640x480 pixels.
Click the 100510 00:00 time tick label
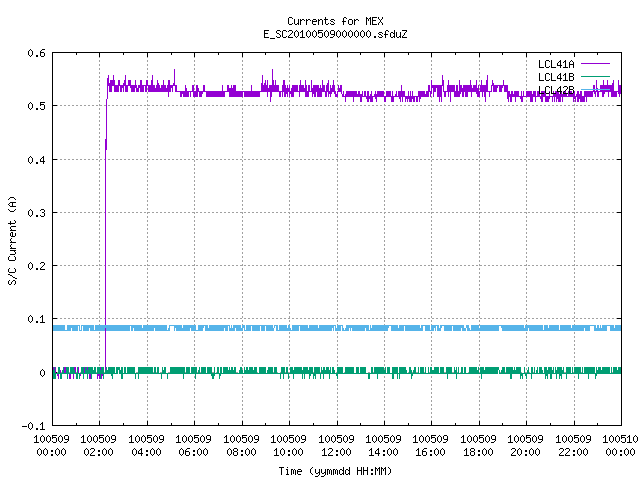(x=620, y=446)
